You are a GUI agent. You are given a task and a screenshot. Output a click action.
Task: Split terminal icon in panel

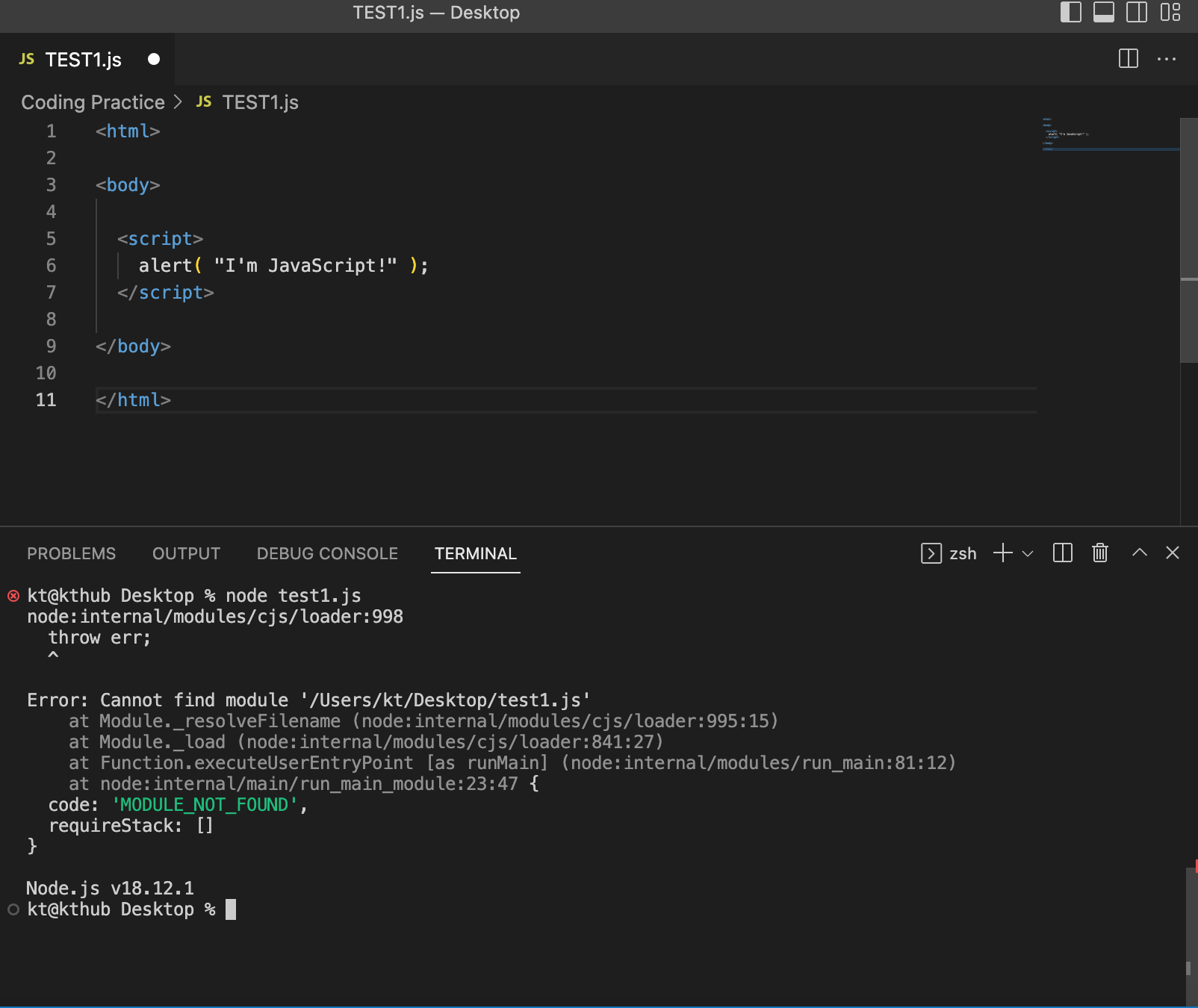pyautogui.click(x=1062, y=553)
